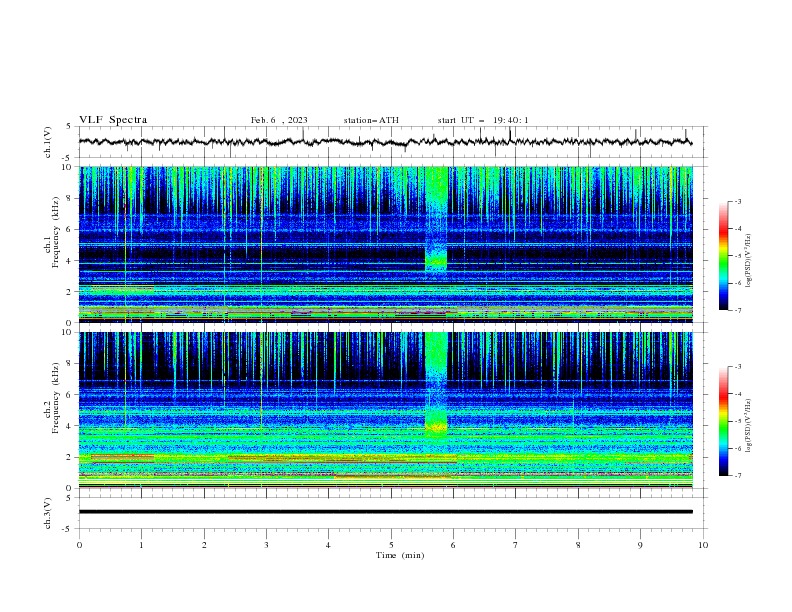The height and width of the screenshot is (612, 792).
Task: Click the lower 'log(PSD)(V²/Hz)' colorbar label
Action: tap(749, 426)
